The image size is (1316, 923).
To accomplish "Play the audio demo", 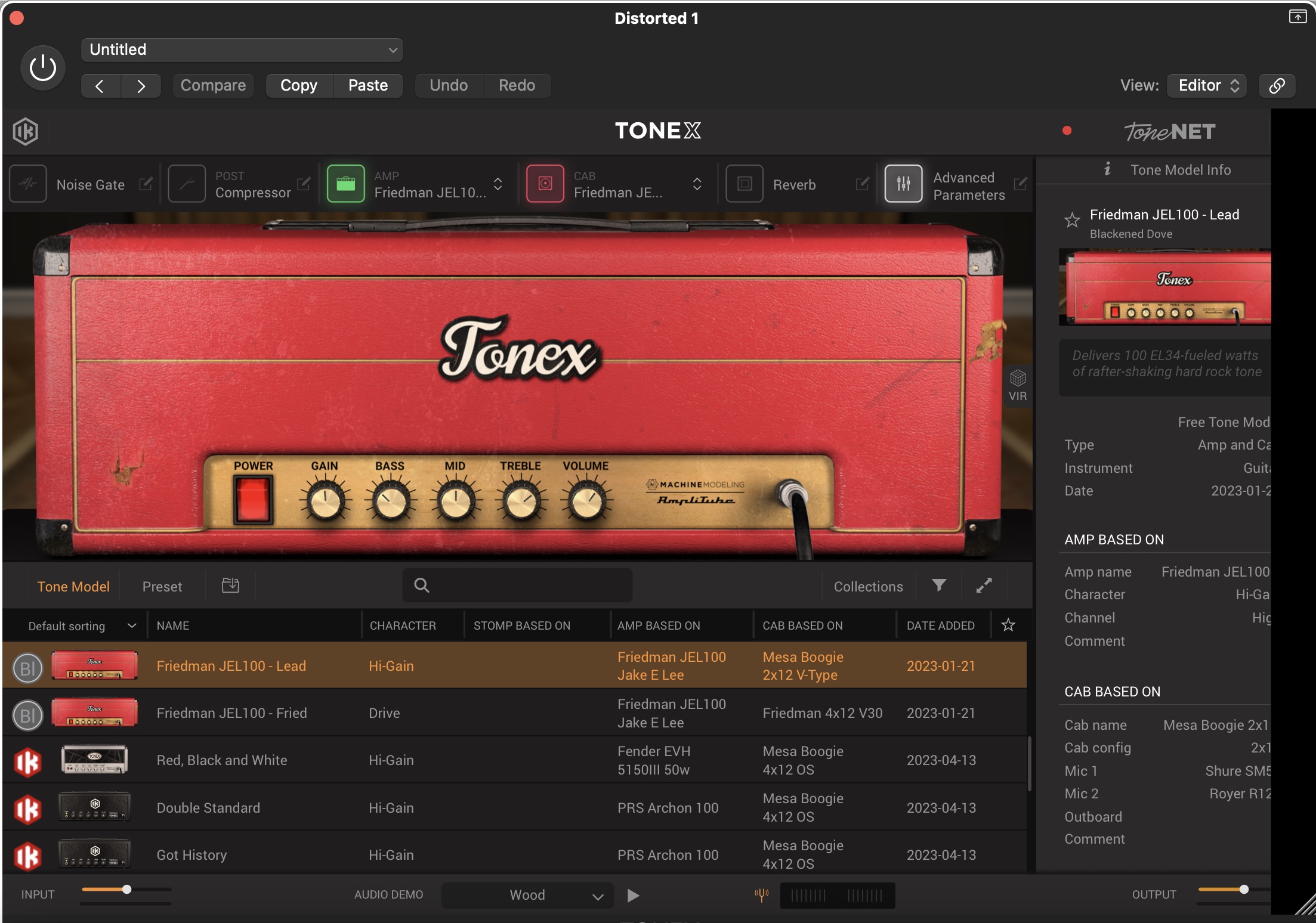I will click(634, 896).
